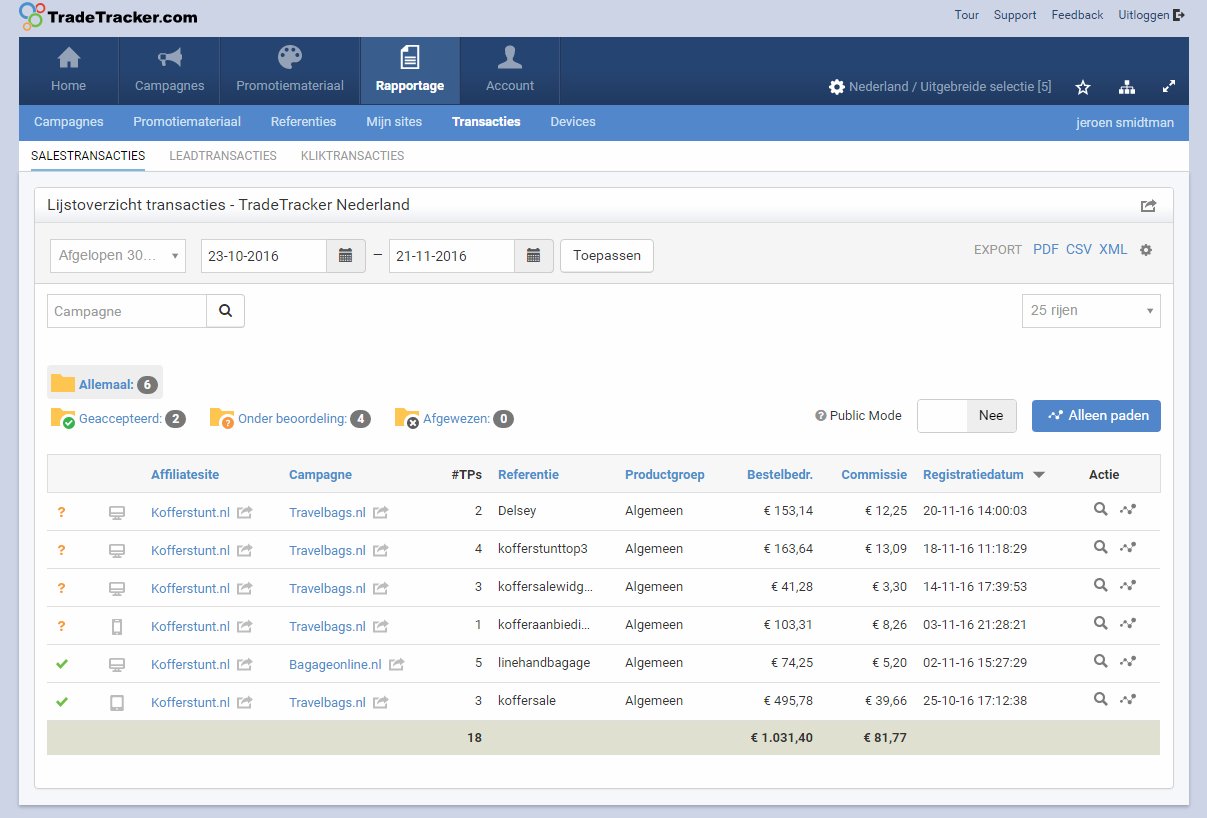Screen dimensions: 1207x818
Task: Click start date field 23-10-2016
Action: tap(264, 255)
